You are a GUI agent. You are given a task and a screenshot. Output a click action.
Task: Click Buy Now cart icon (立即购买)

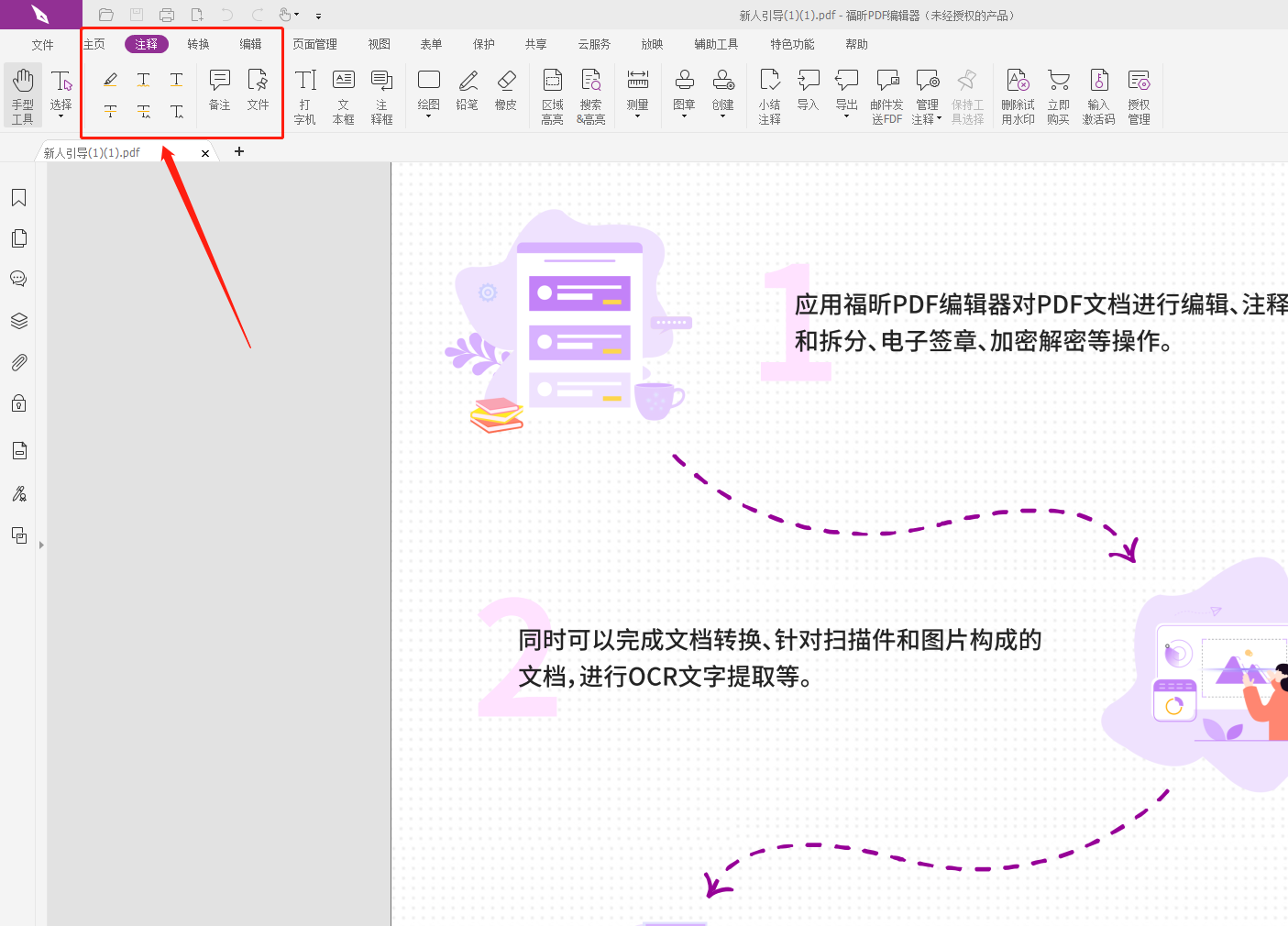click(1059, 96)
